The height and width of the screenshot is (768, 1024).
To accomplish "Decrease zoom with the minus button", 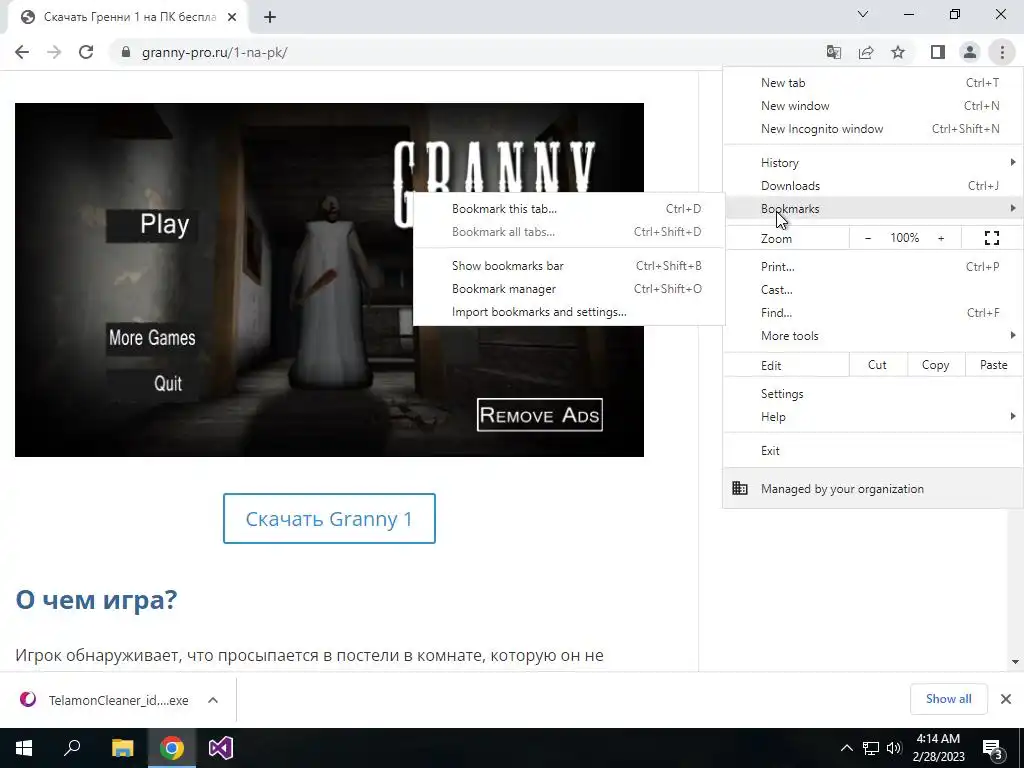I will point(868,238).
